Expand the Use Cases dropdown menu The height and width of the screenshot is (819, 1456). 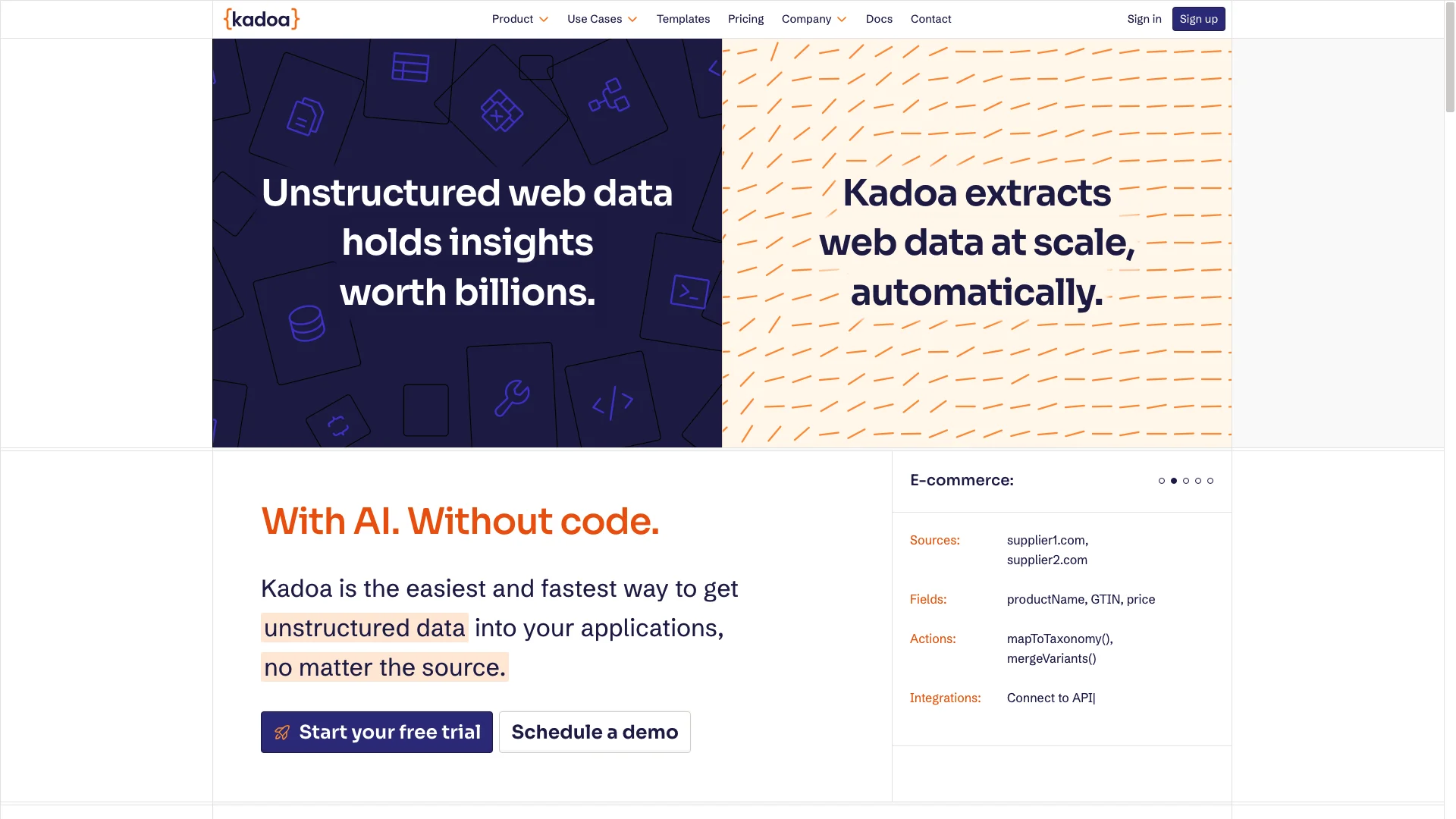coord(603,19)
